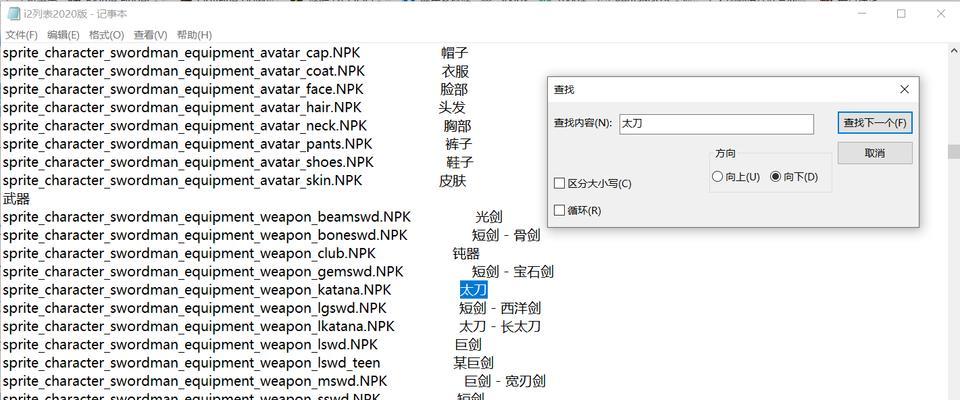Click the line ending with weapon_beamswd.NPK
The width and height of the screenshot is (960, 400).
click(x=207, y=217)
